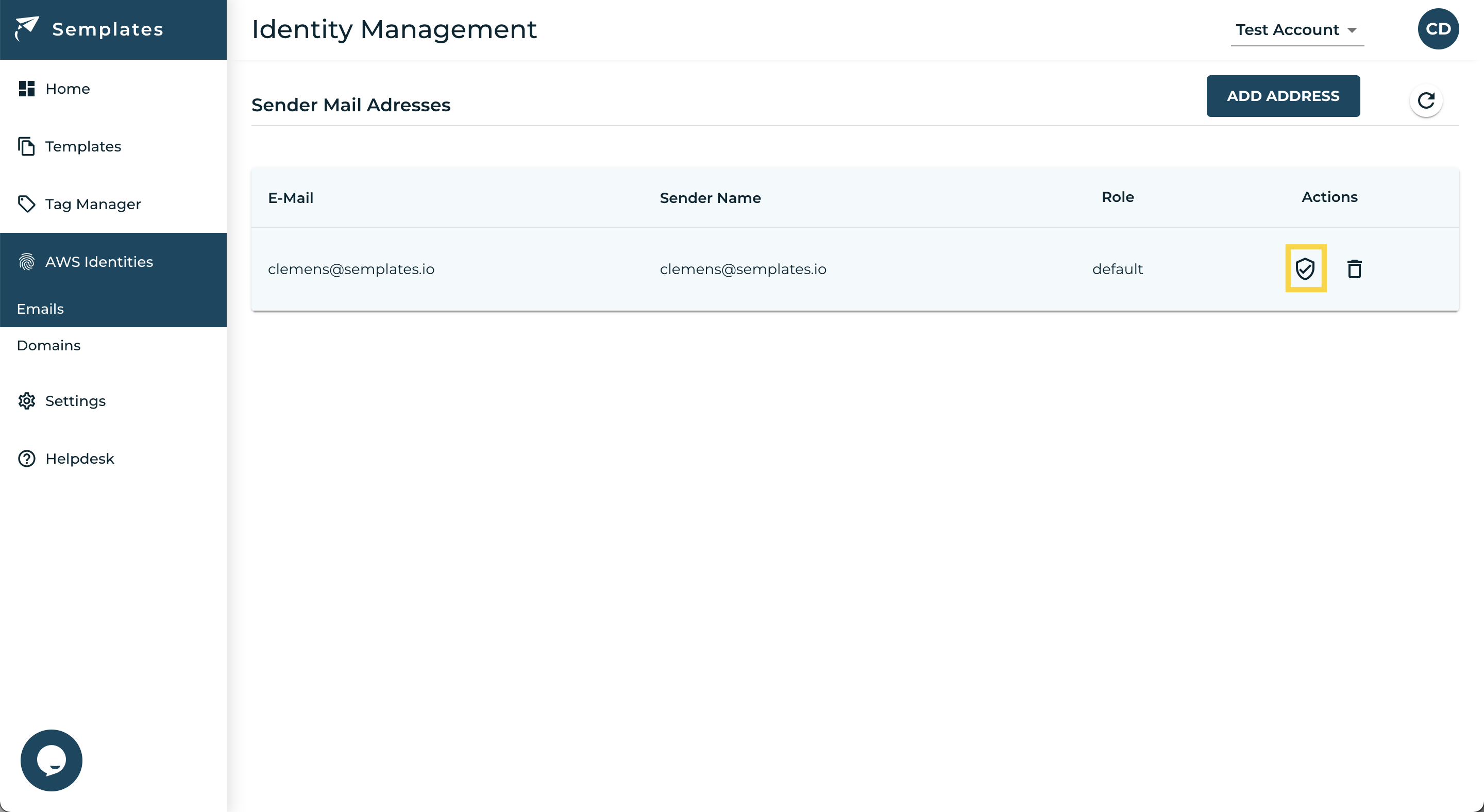Click the shield verification icon
This screenshot has width=1484, height=812.
pos(1305,269)
